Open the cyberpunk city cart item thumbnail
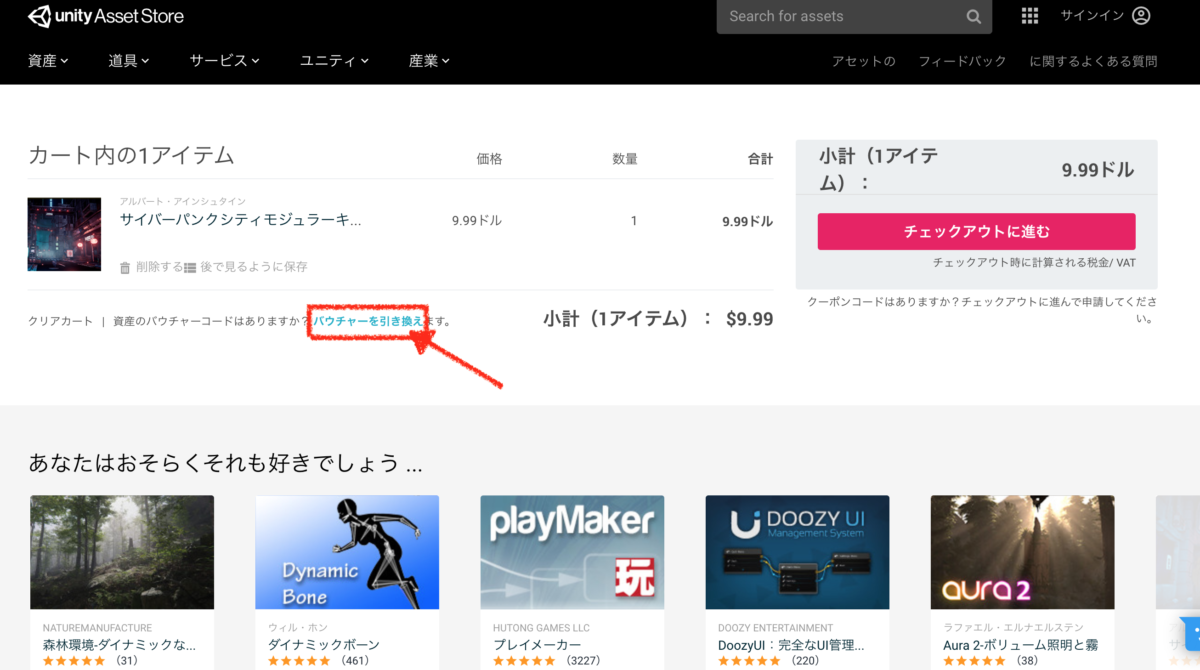This screenshot has width=1200, height=670. click(64, 234)
